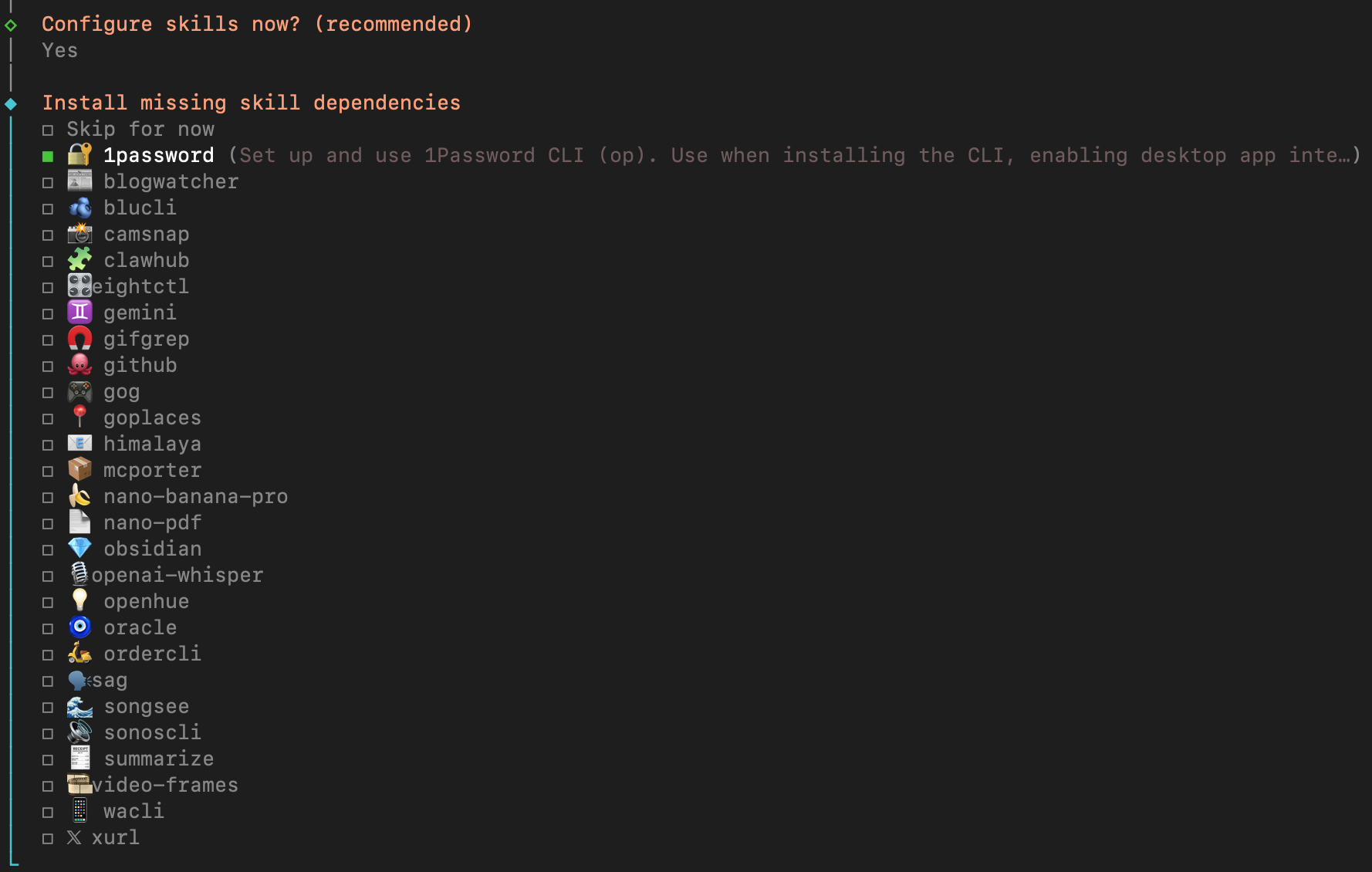Image resolution: width=1372 pixels, height=872 pixels.
Task: Click the video-frames skill name
Action: [165, 785]
